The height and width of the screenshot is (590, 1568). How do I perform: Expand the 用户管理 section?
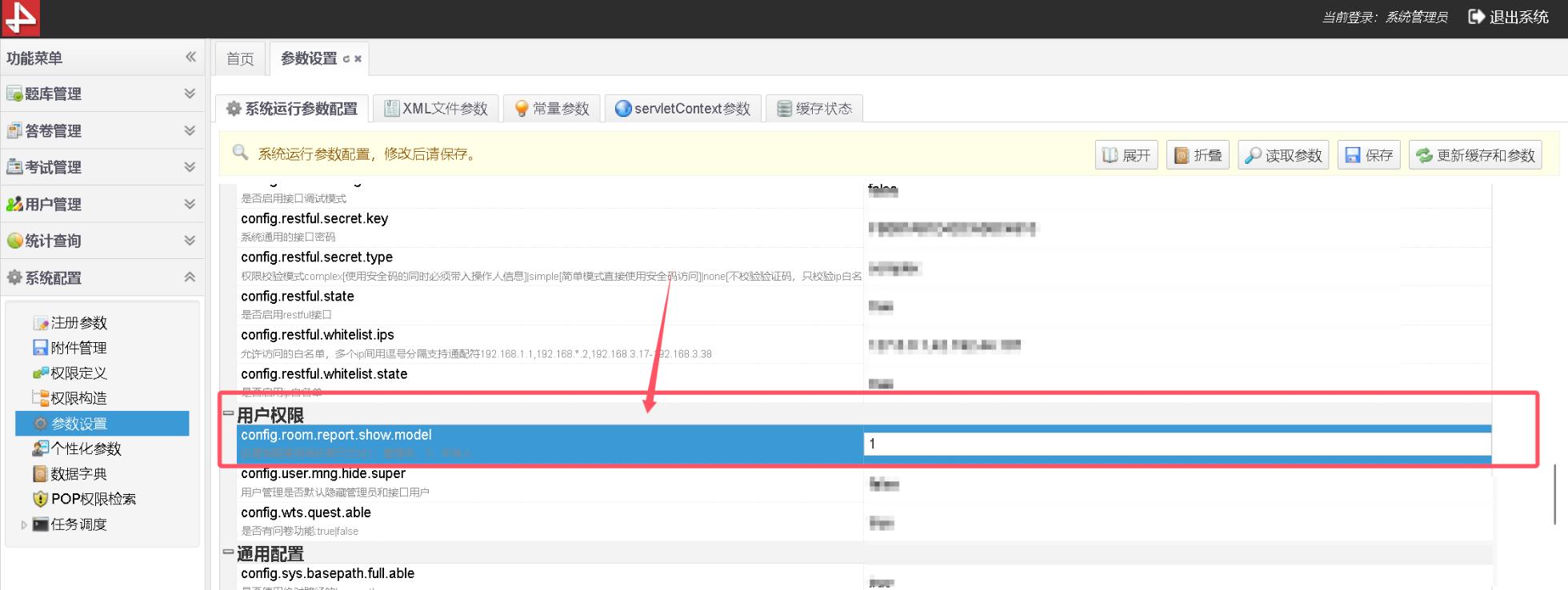(x=190, y=204)
